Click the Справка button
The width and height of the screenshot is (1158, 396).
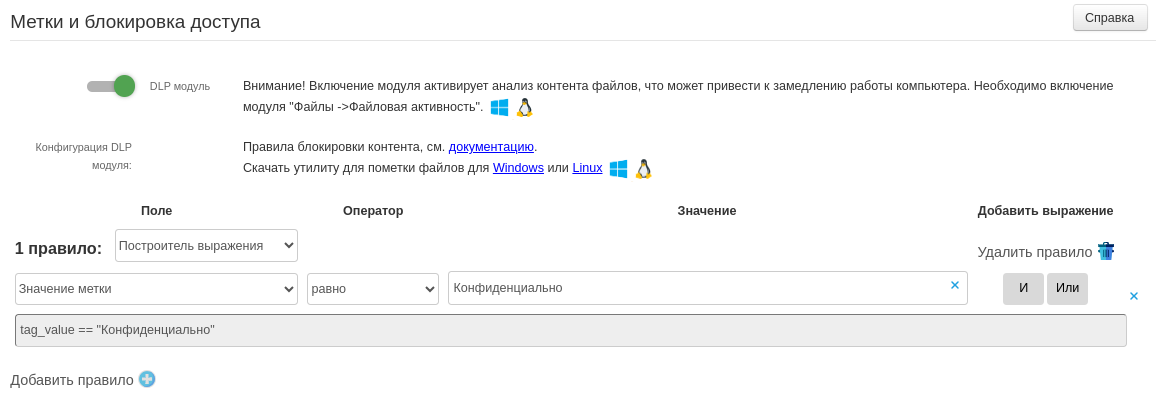1110,18
